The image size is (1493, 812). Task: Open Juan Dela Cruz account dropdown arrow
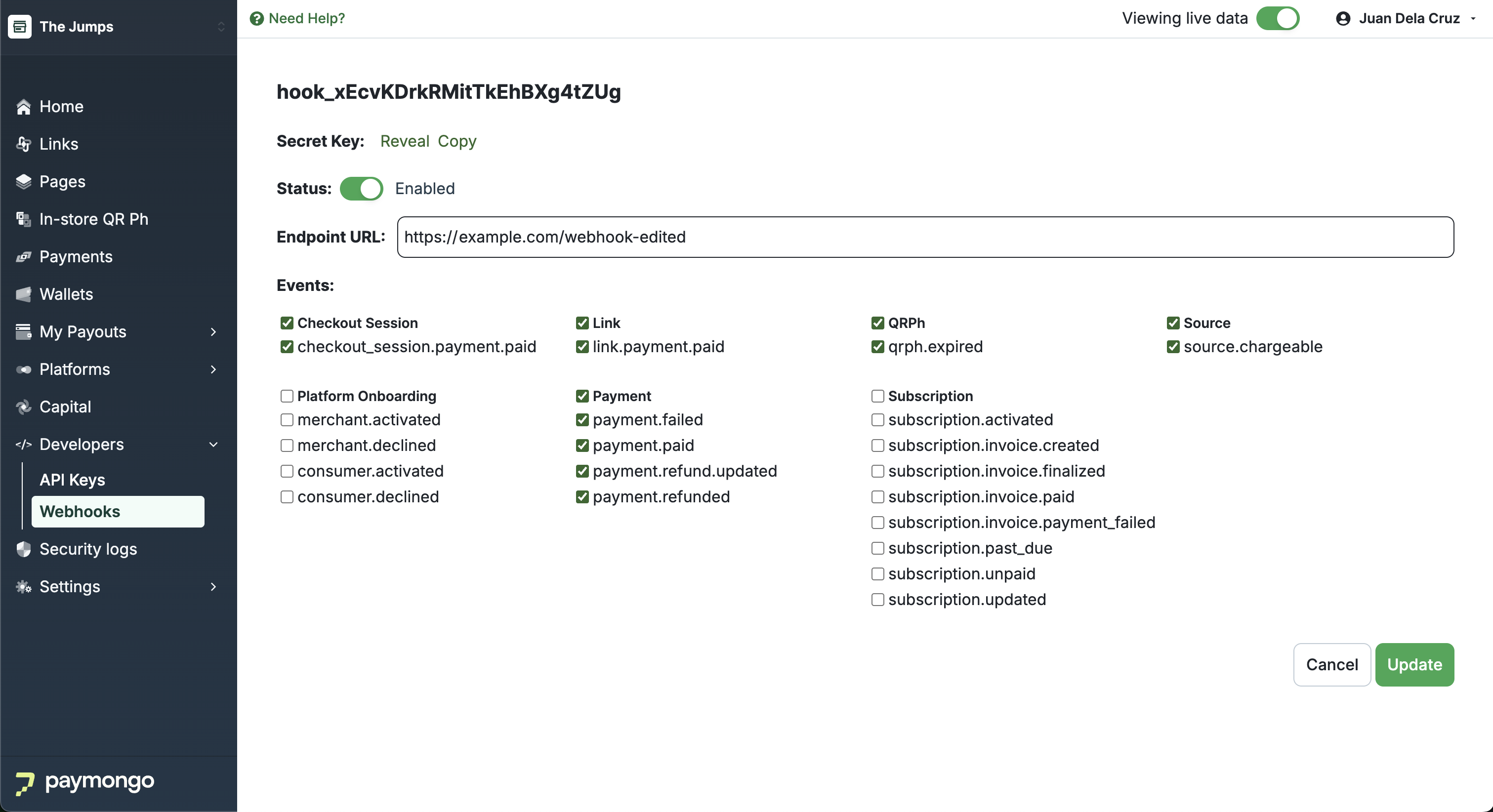click(x=1473, y=19)
